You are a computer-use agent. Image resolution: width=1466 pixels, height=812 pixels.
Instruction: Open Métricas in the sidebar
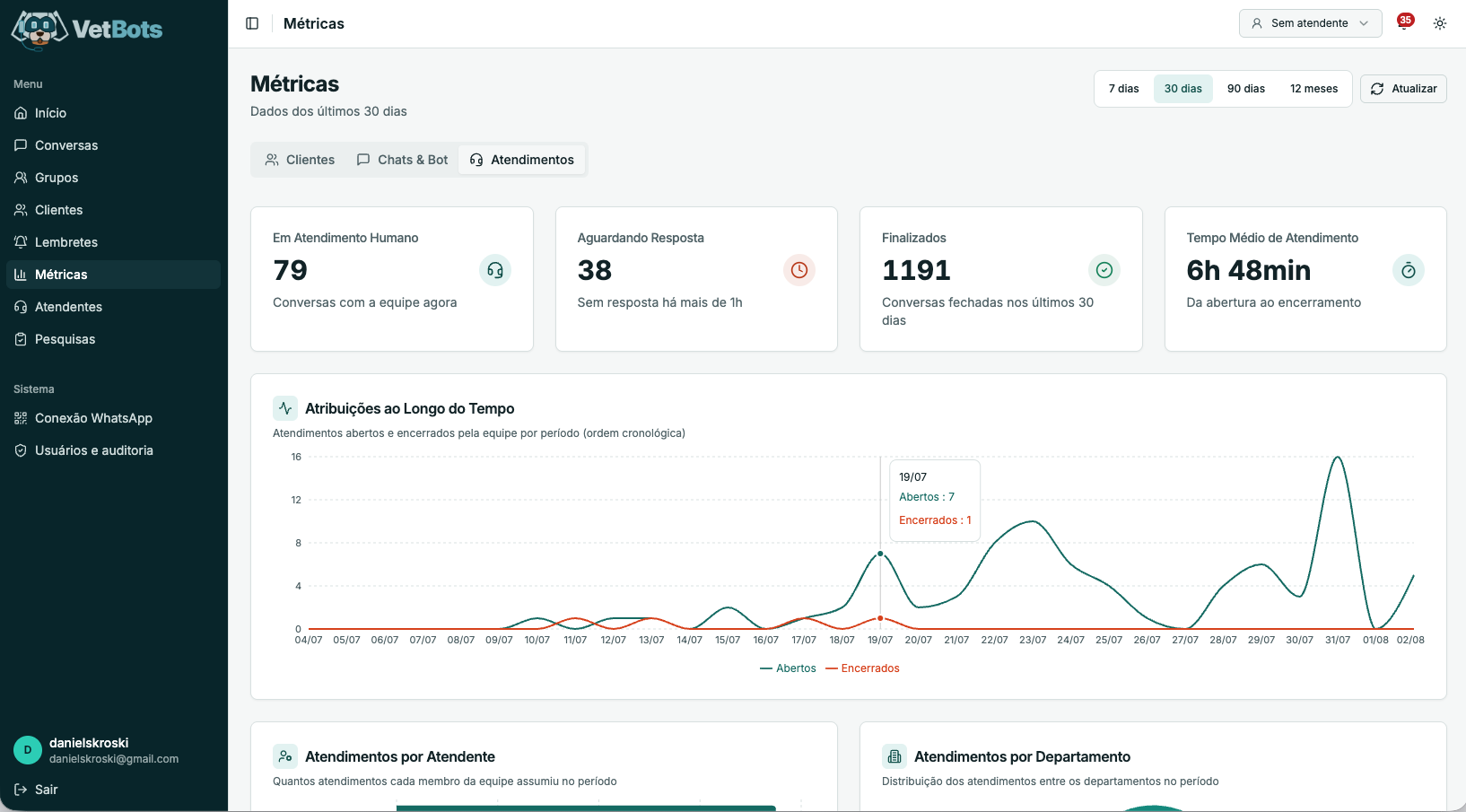pos(113,275)
